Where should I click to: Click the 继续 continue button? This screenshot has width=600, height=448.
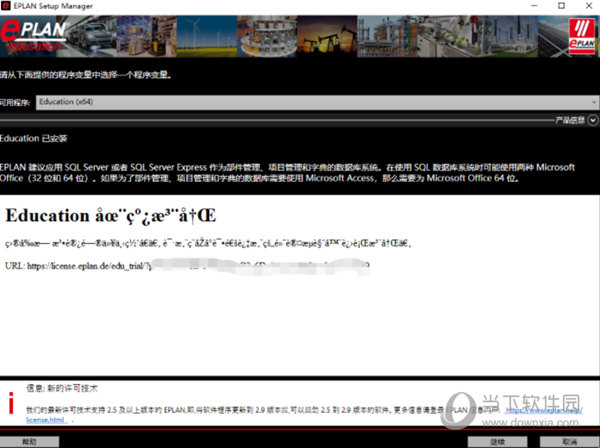click(497, 441)
